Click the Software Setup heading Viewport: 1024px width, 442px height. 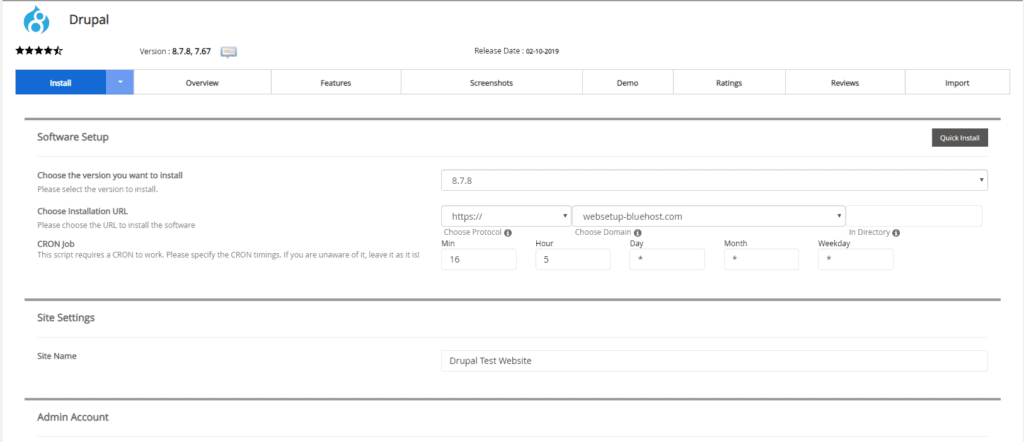[73, 137]
